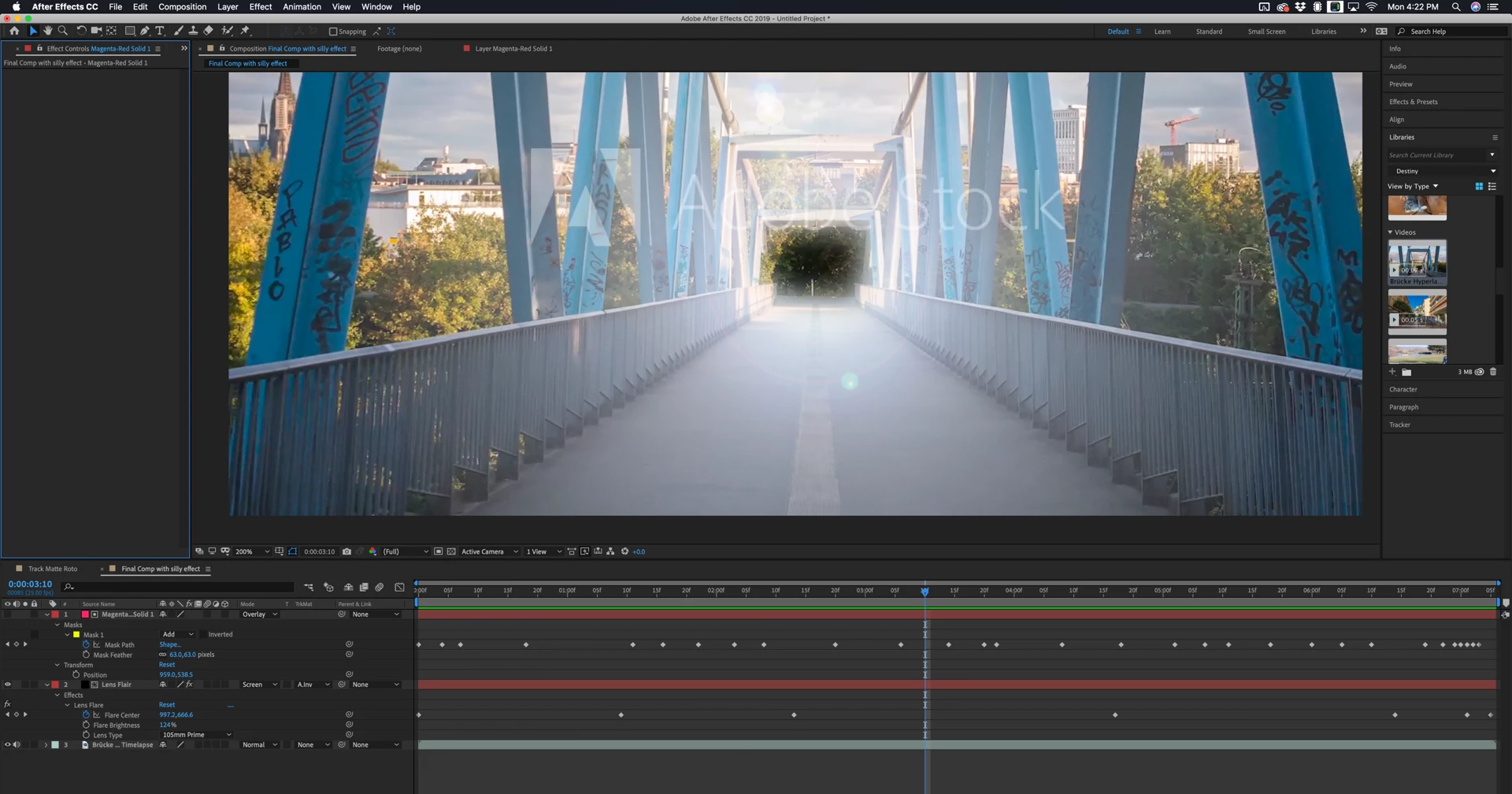Open the Overlay blending mode dropdown
The height and width of the screenshot is (794, 1512).
[x=259, y=614]
